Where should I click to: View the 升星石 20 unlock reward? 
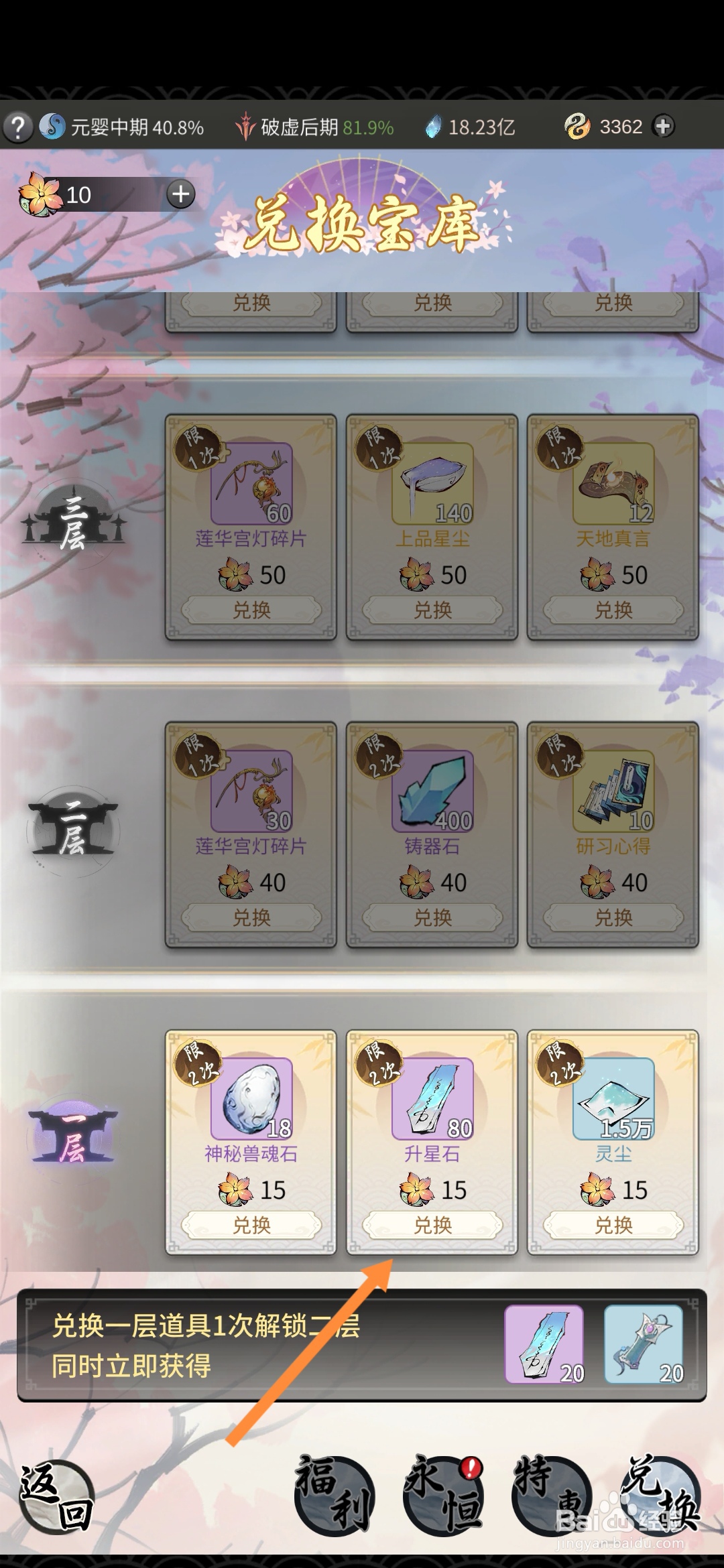click(x=544, y=1344)
